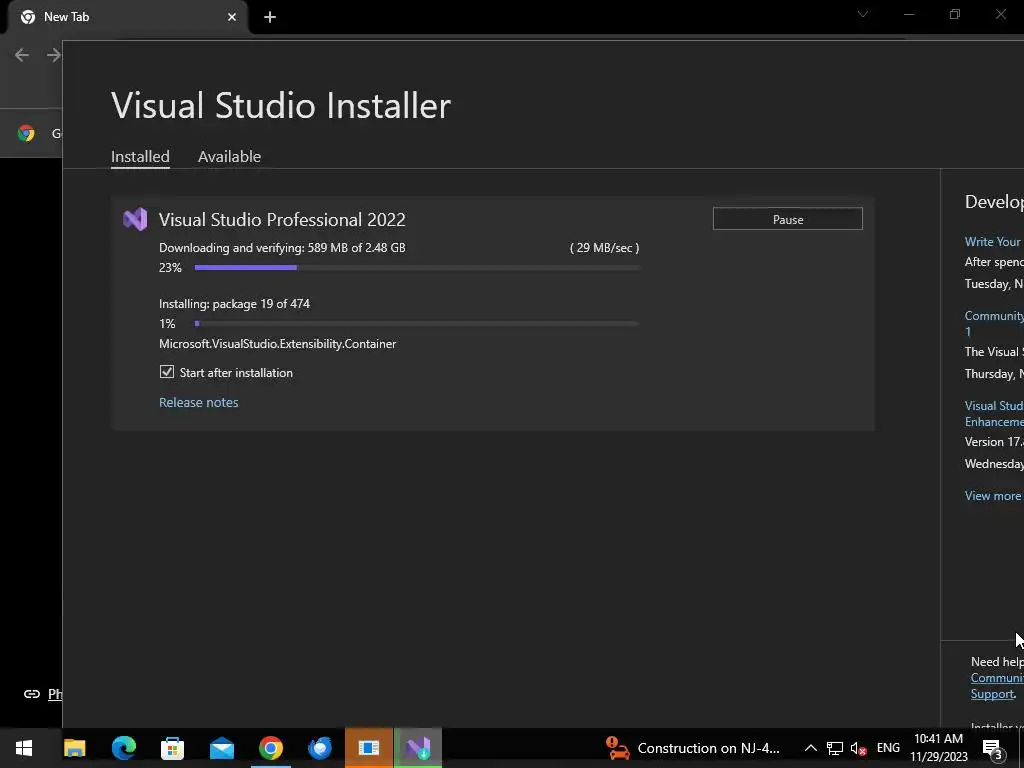
Task: Uncheck Start after installation checkbox
Action: pos(167,372)
